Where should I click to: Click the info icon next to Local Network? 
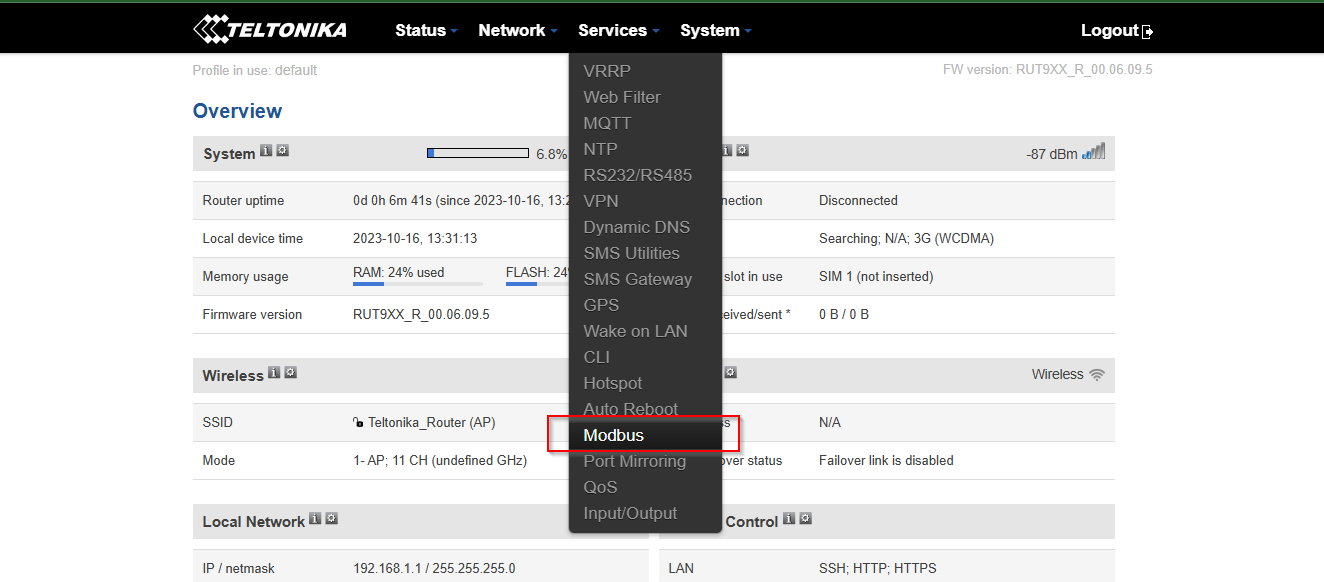tap(314, 518)
